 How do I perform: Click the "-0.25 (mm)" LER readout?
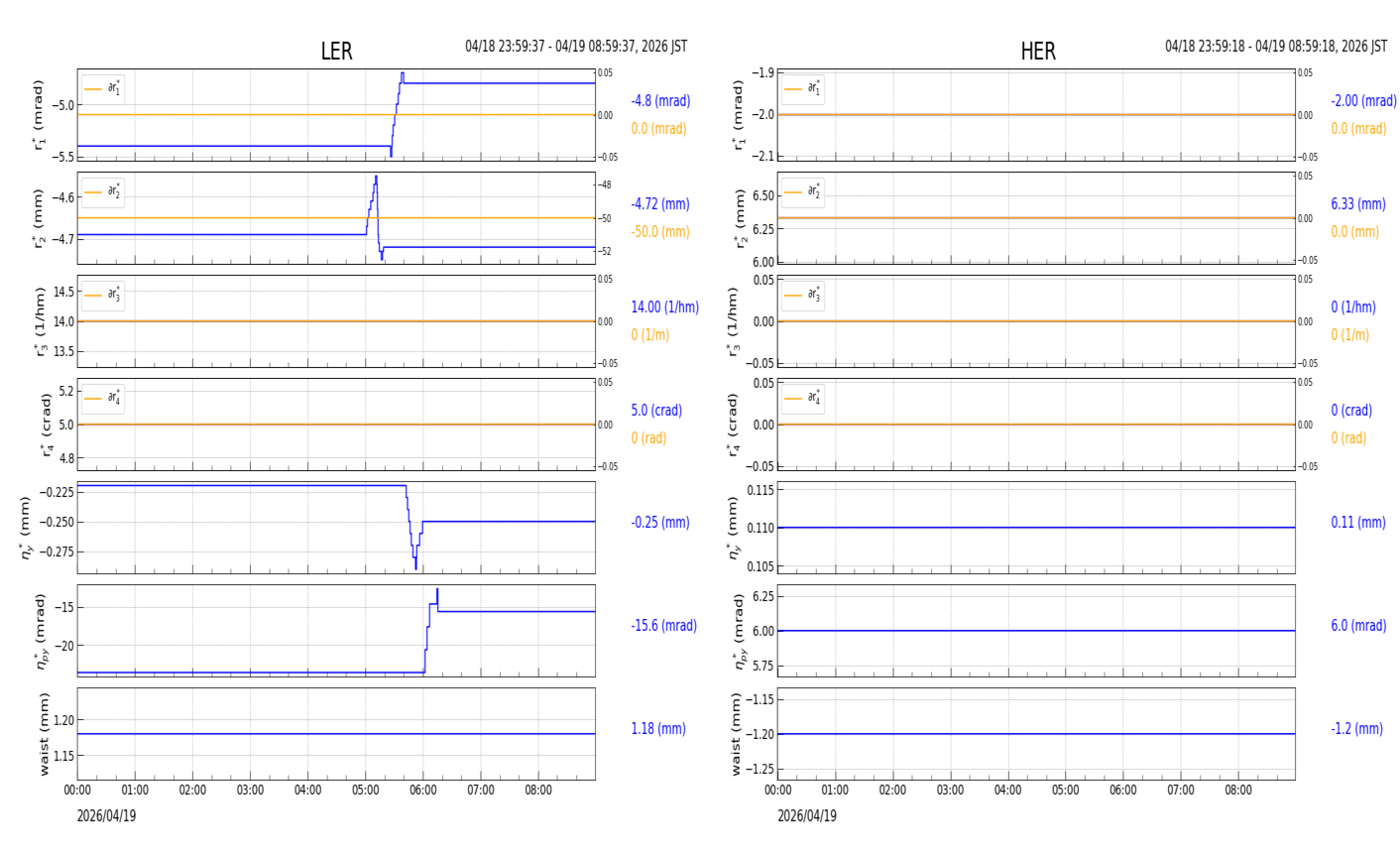pos(660,523)
